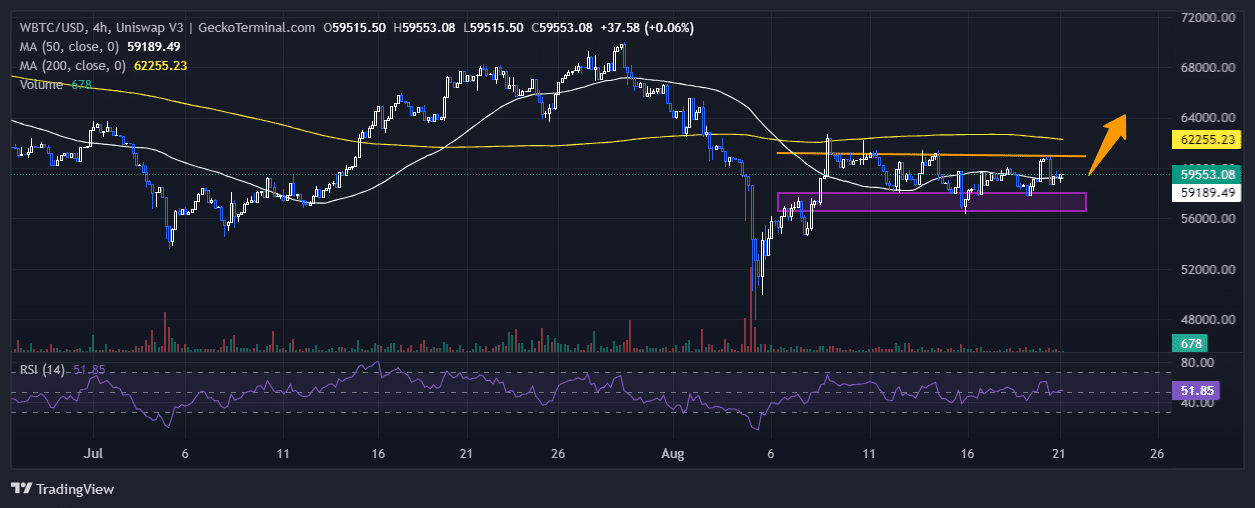Screen dimensions: 1255x508
Task: Click the Aug label on time axis
Action: (x=673, y=453)
